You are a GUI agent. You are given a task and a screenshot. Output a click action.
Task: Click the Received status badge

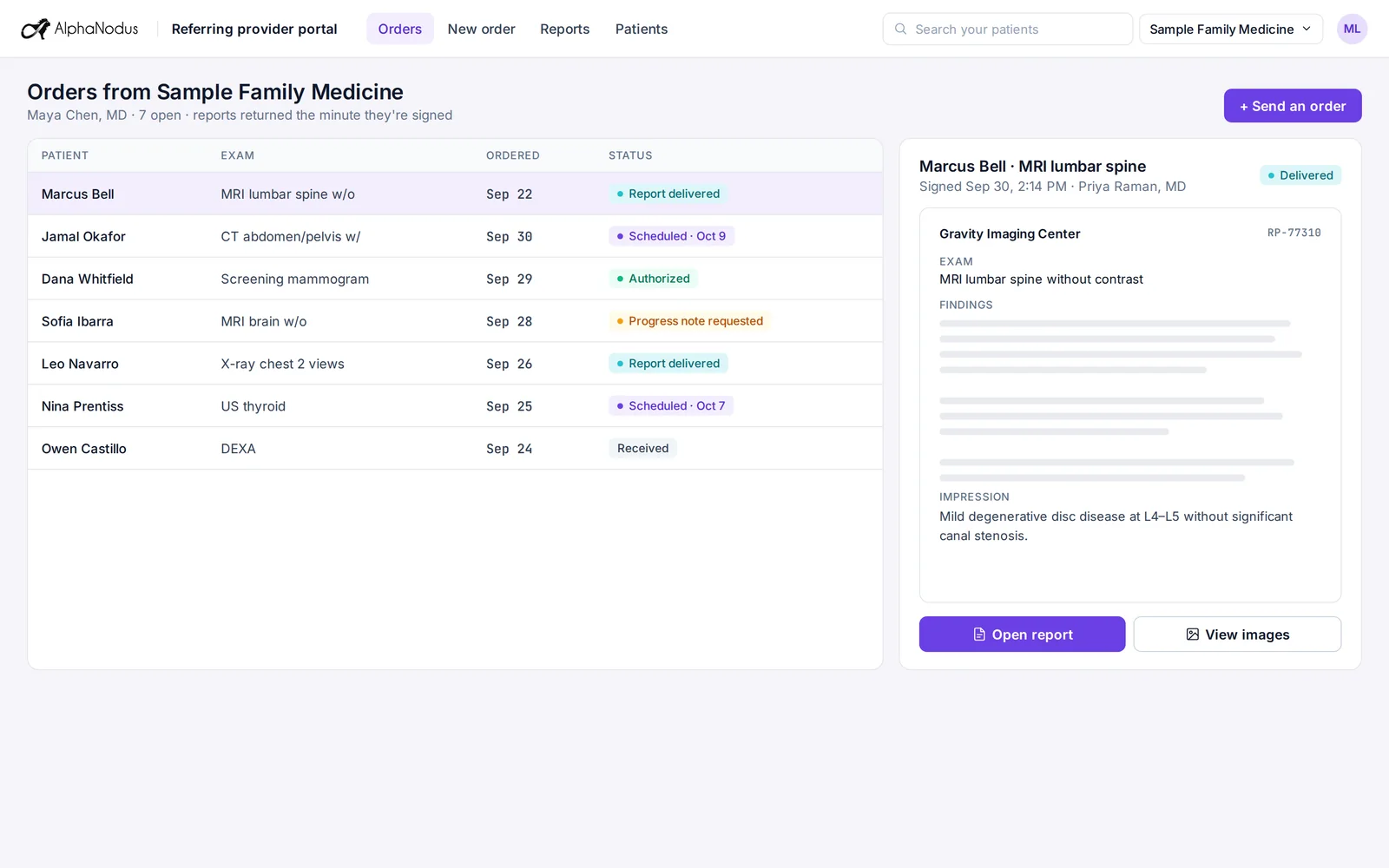[642, 448]
